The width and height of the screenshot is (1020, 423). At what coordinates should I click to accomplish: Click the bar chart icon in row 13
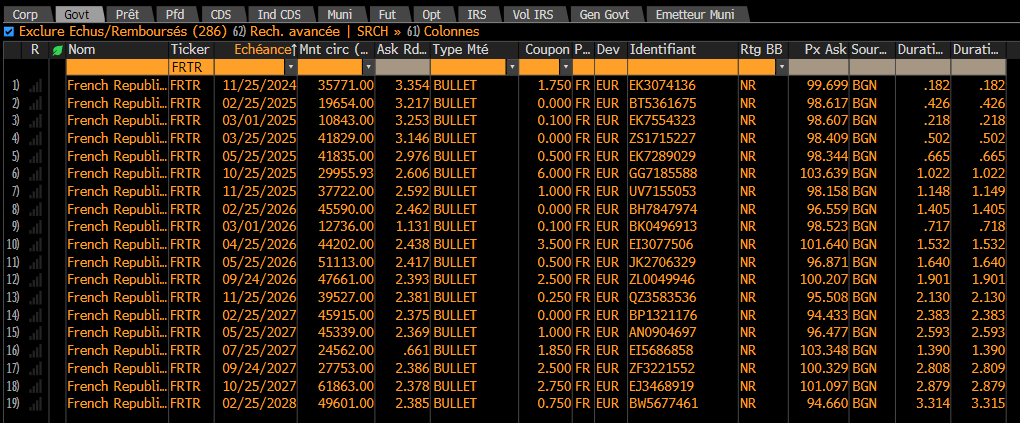[35, 297]
